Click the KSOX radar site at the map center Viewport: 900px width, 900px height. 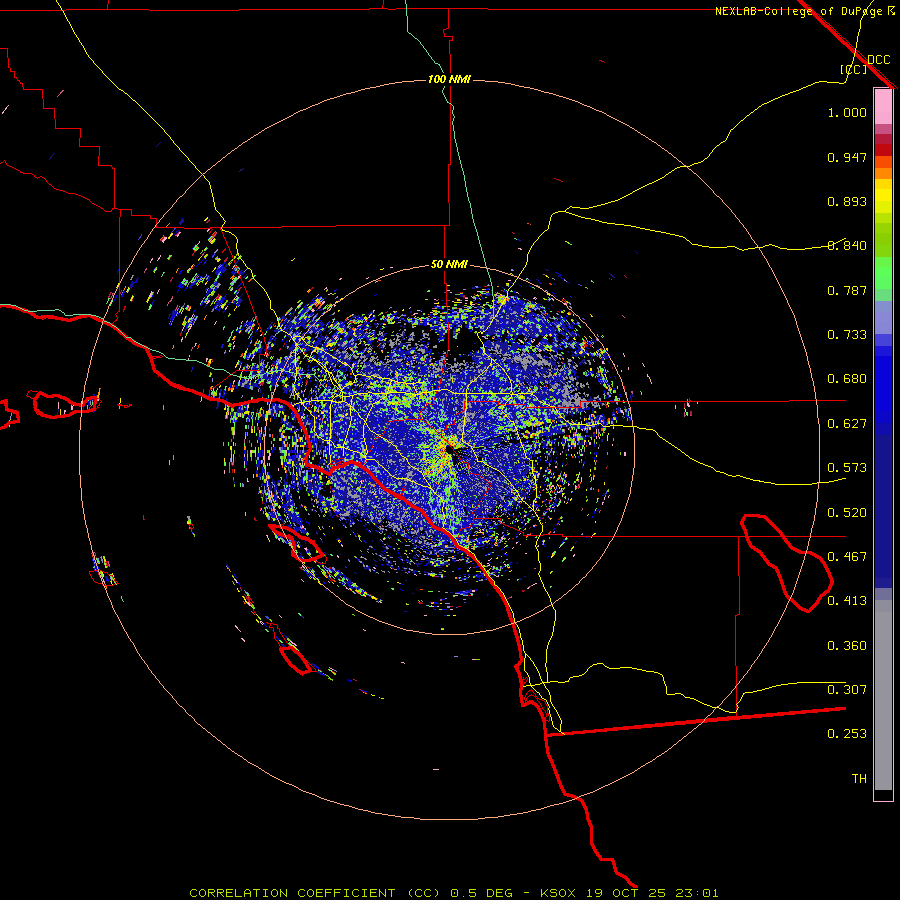click(449, 449)
